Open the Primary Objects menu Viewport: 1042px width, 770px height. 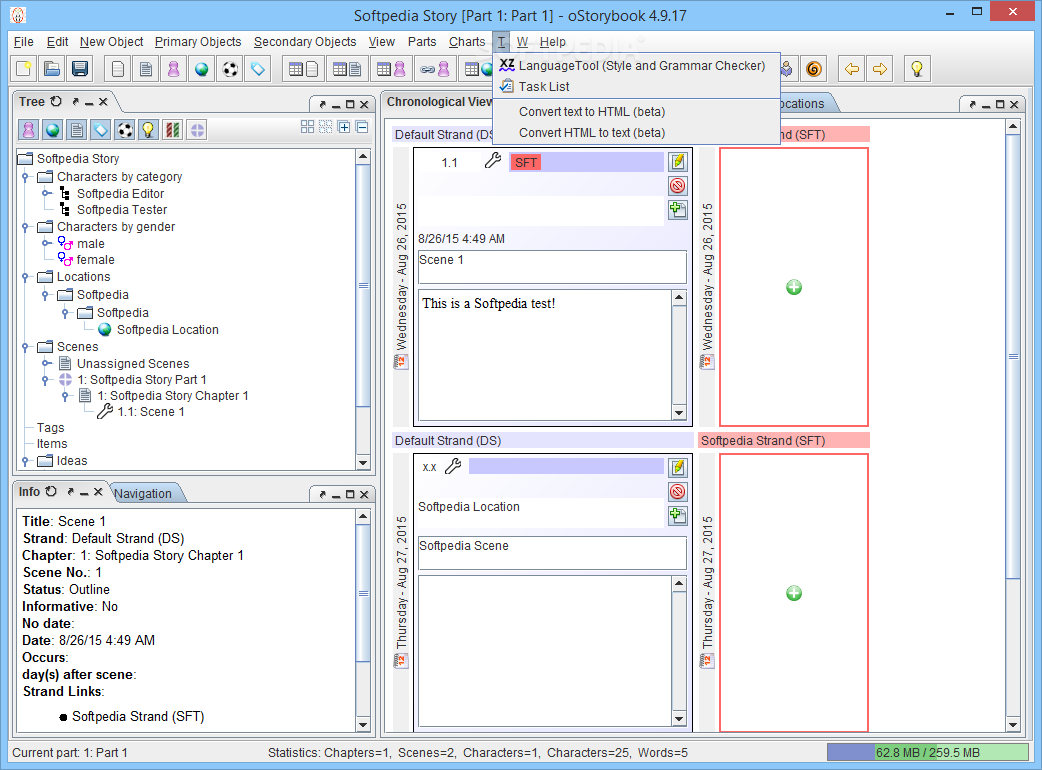(198, 42)
